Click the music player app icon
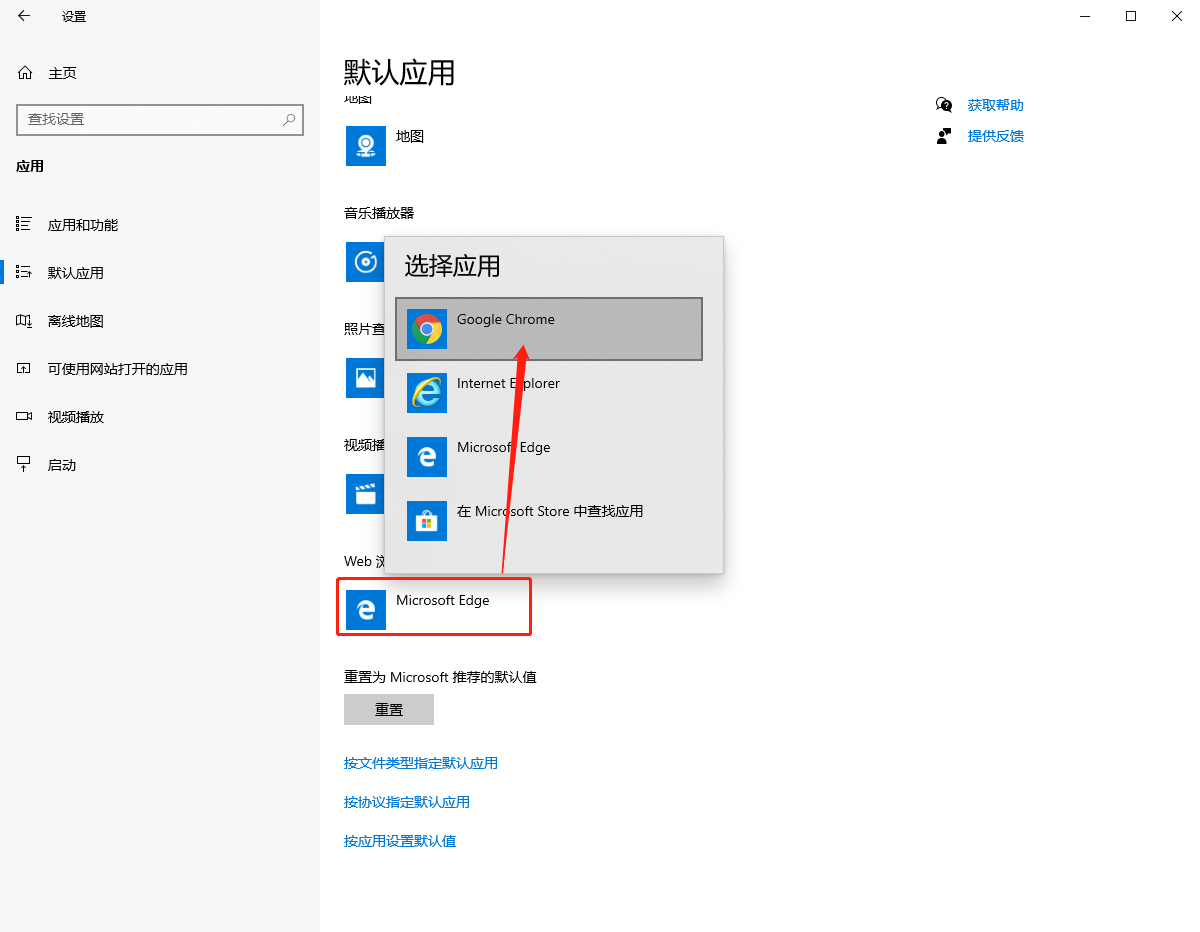The height and width of the screenshot is (932, 1200). click(365, 262)
